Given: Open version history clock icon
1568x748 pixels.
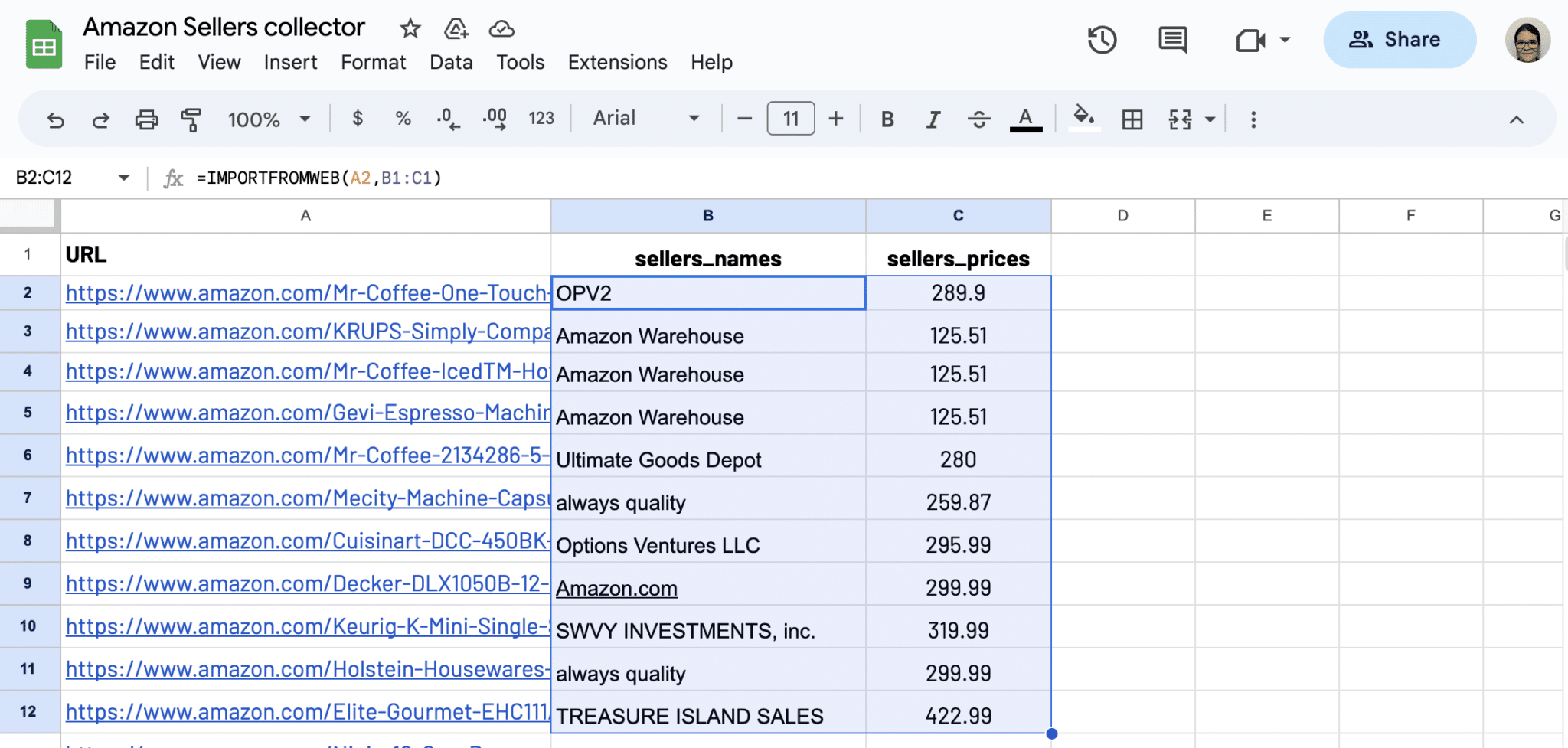Looking at the screenshot, I should point(1102,40).
